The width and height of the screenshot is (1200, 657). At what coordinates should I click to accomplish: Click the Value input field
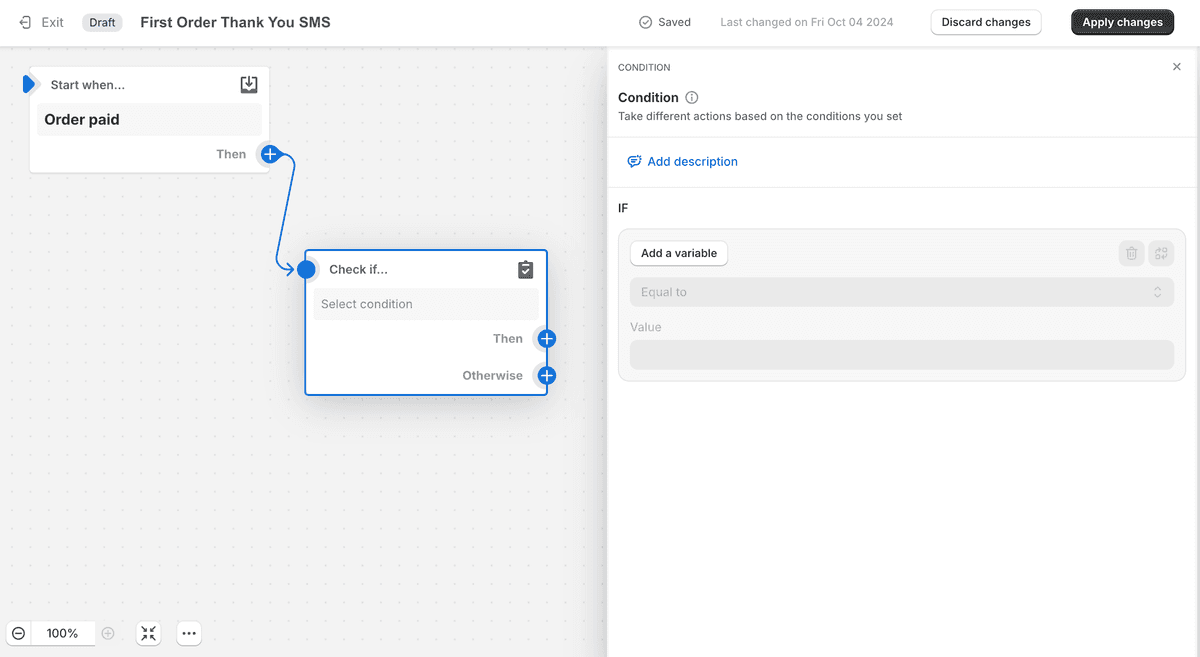(x=901, y=355)
